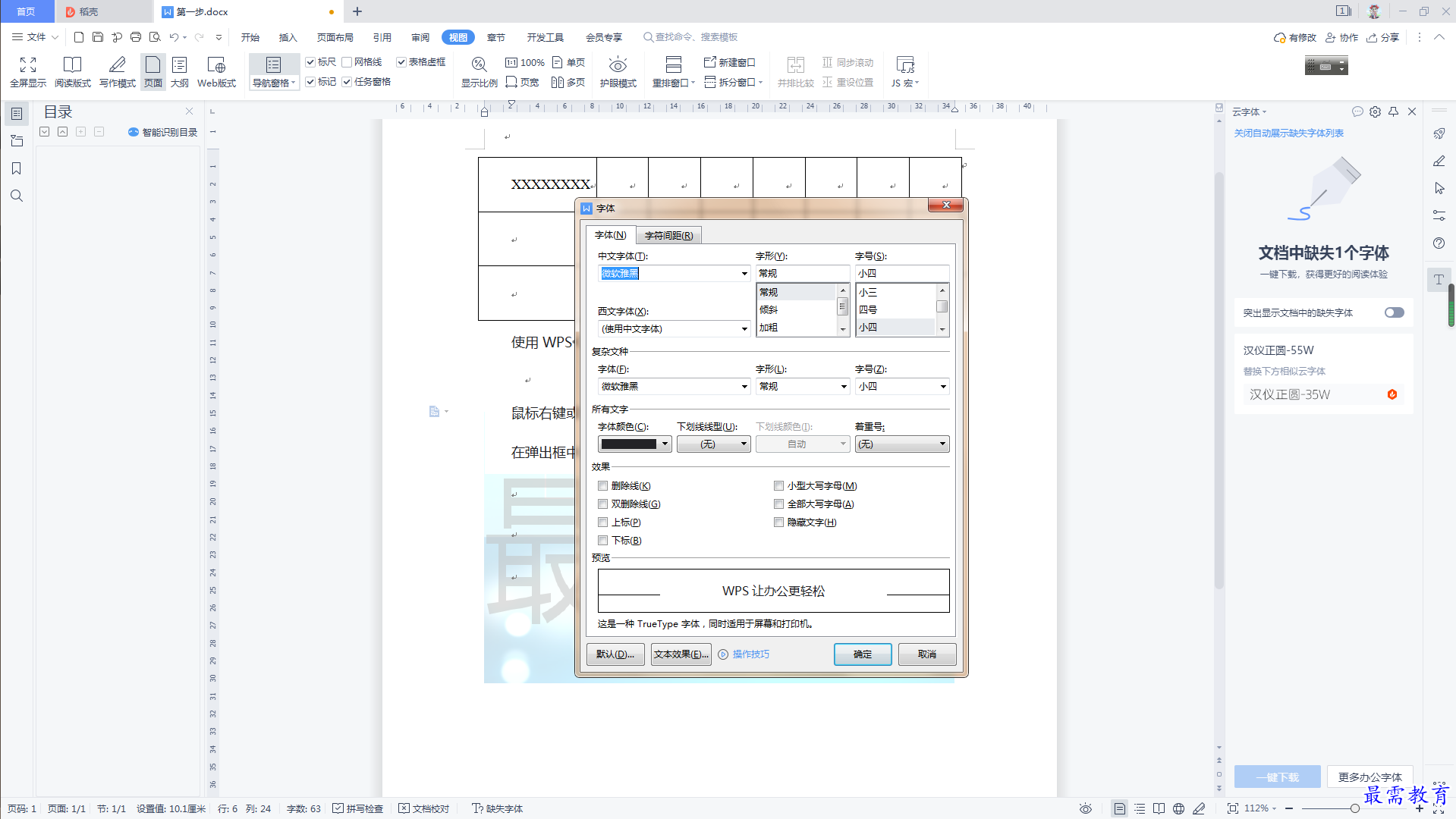Expand the Western font dropdown
The height and width of the screenshot is (819, 1456).
tap(744, 329)
